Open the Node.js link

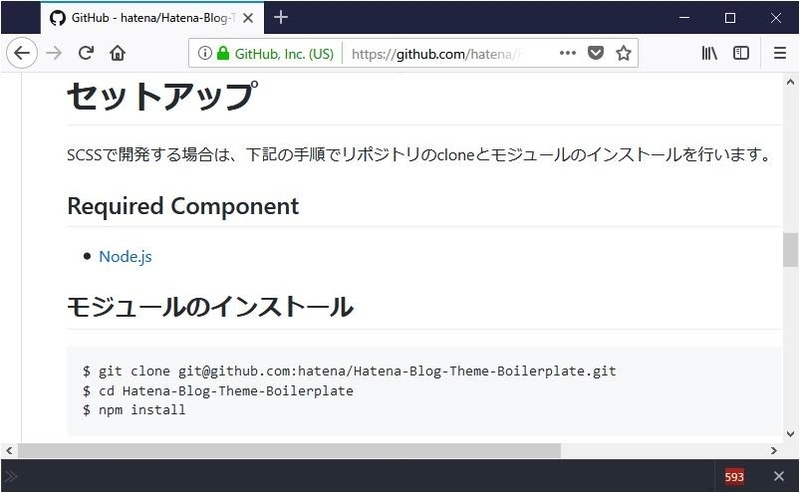pos(125,257)
